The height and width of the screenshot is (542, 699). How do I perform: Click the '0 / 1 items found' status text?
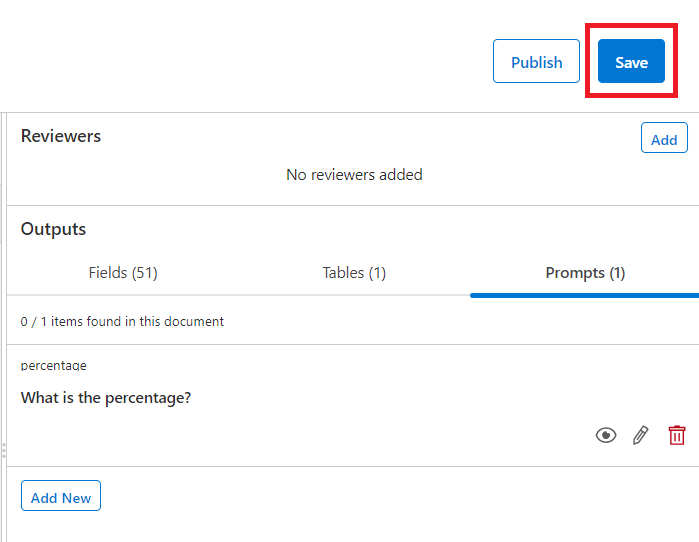click(x=122, y=322)
